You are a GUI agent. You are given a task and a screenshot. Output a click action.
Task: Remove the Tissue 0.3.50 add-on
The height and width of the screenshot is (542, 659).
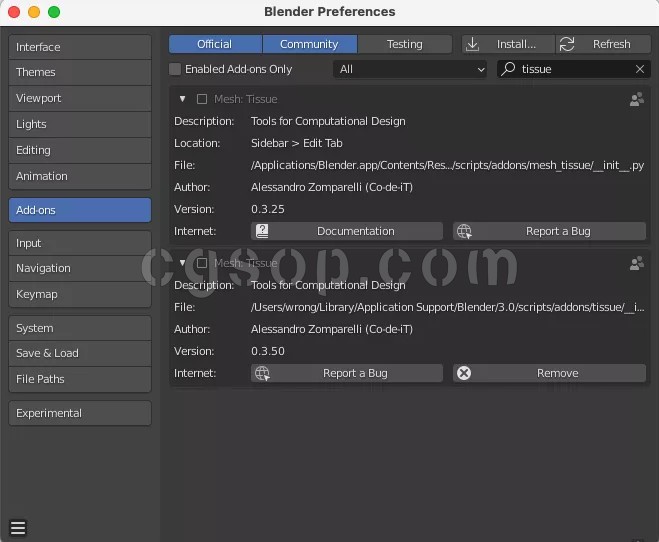coord(549,373)
